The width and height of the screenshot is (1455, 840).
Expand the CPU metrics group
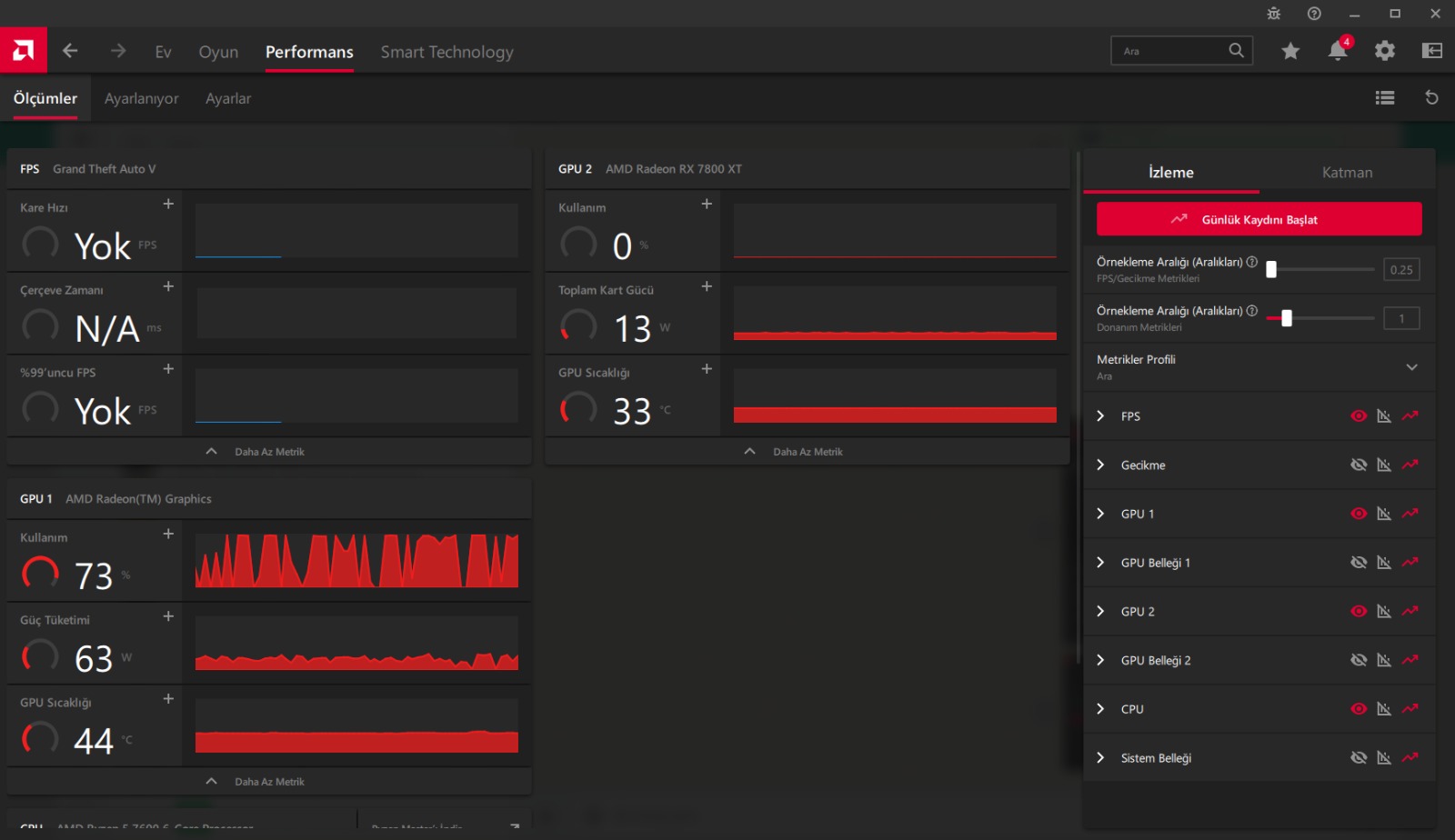(1100, 709)
